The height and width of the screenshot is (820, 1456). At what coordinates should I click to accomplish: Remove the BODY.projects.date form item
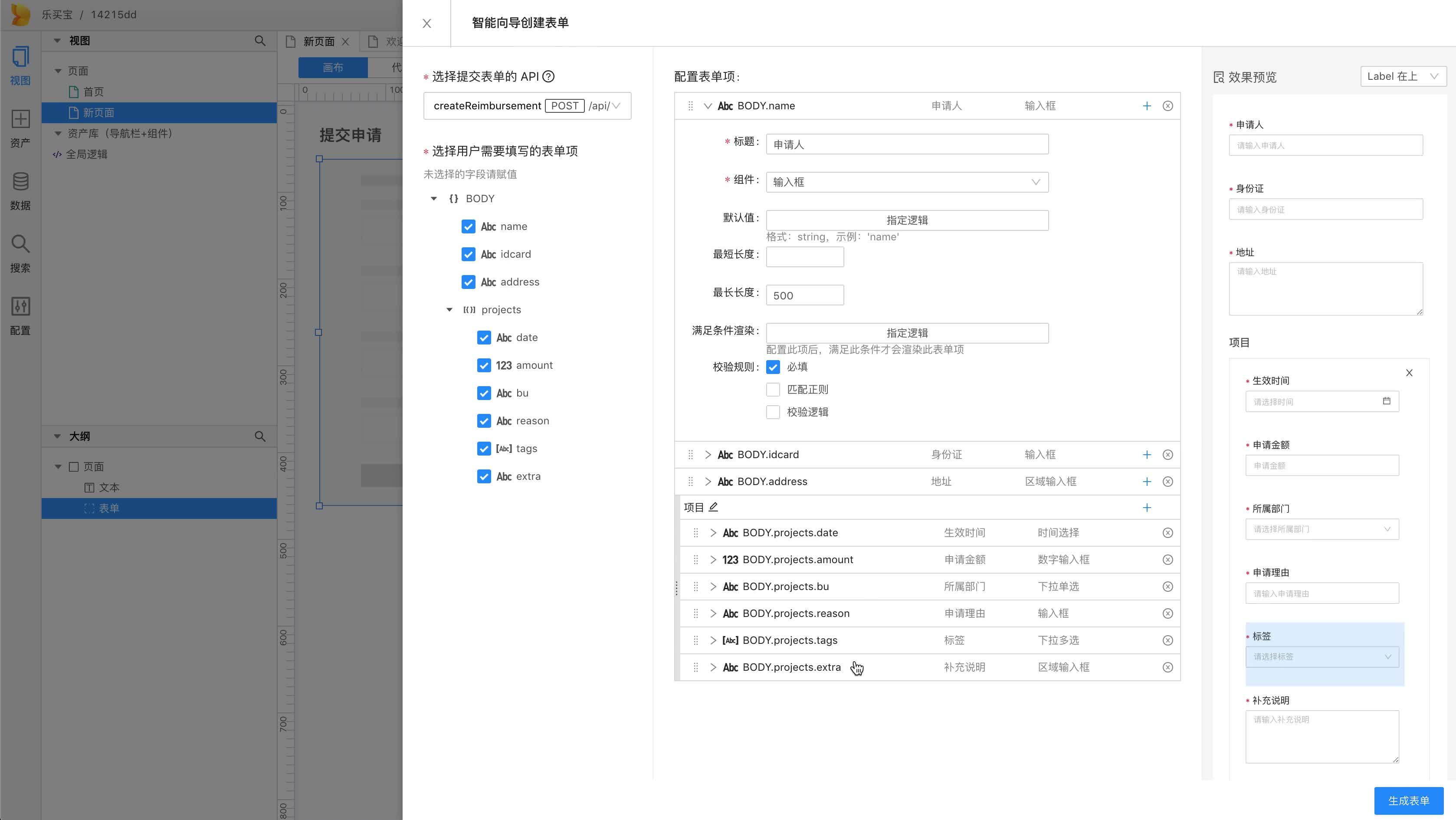(1168, 533)
